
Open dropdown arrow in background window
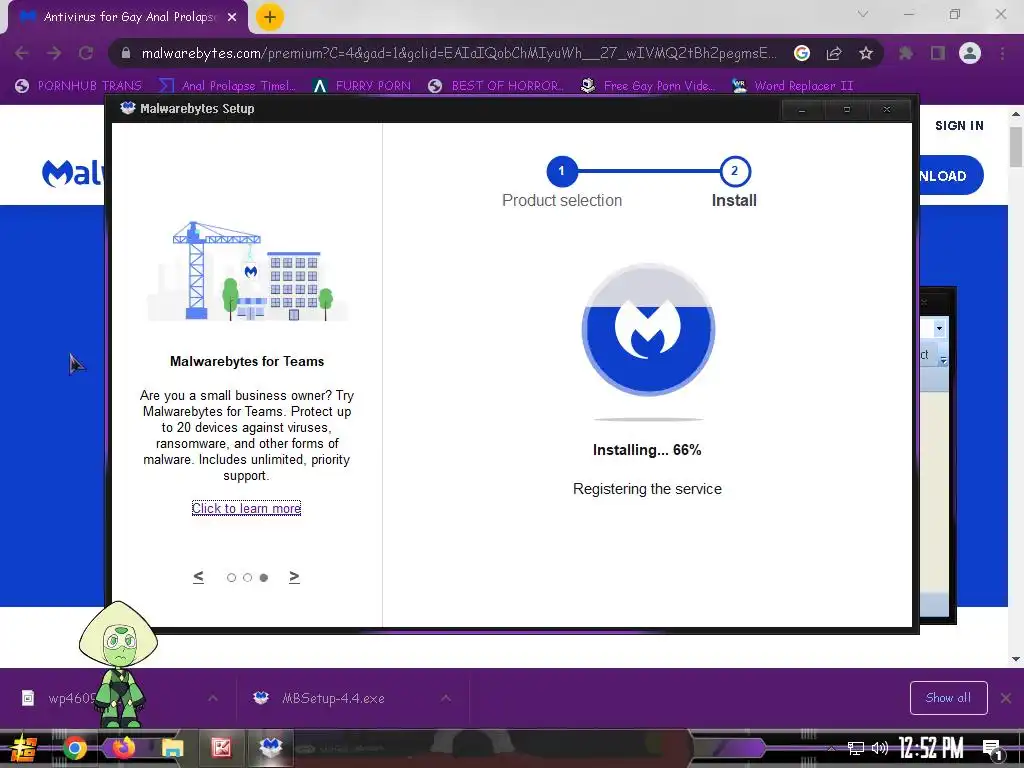(939, 328)
